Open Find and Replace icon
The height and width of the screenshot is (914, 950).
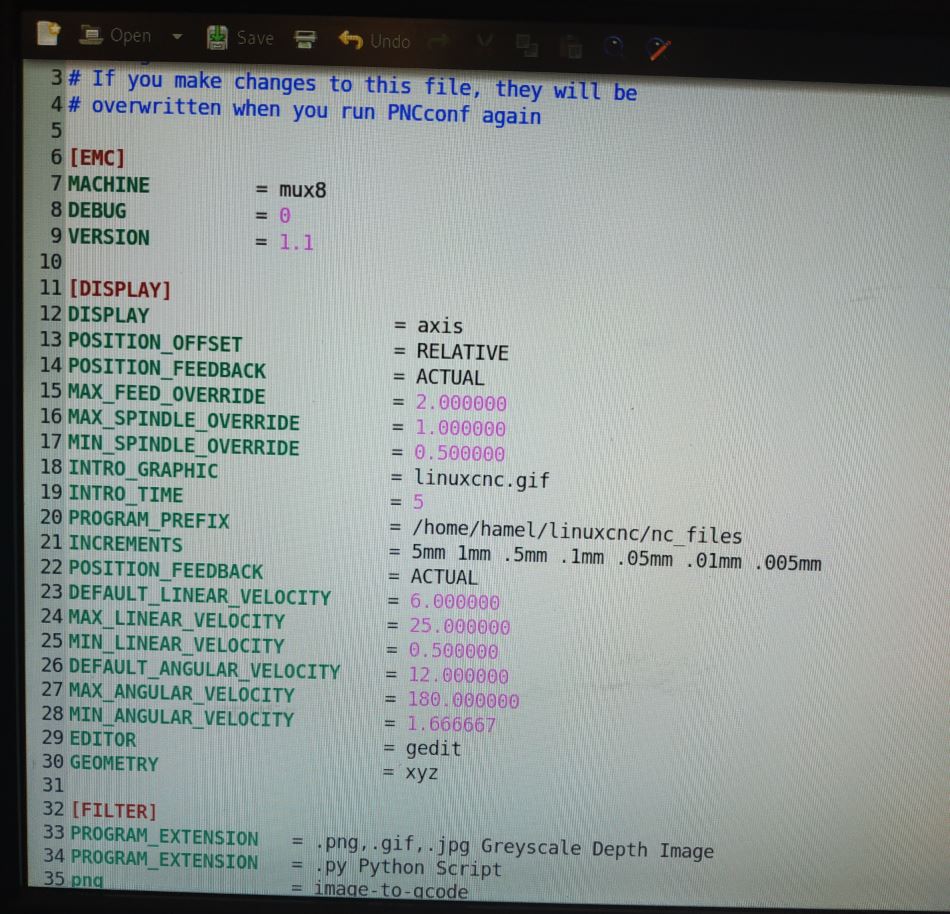tap(659, 48)
